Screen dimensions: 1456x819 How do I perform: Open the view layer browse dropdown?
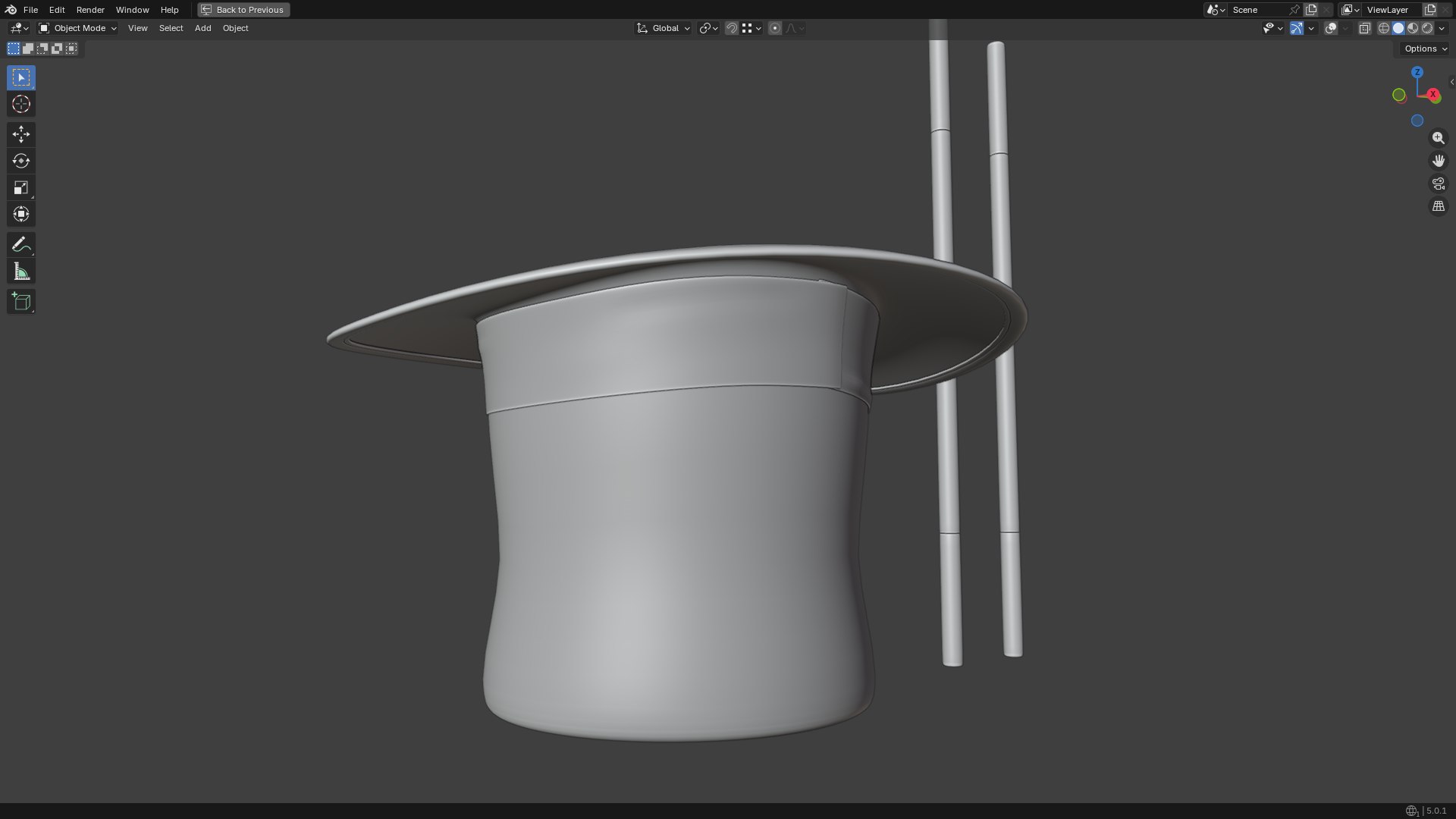pyautogui.click(x=1351, y=10)
